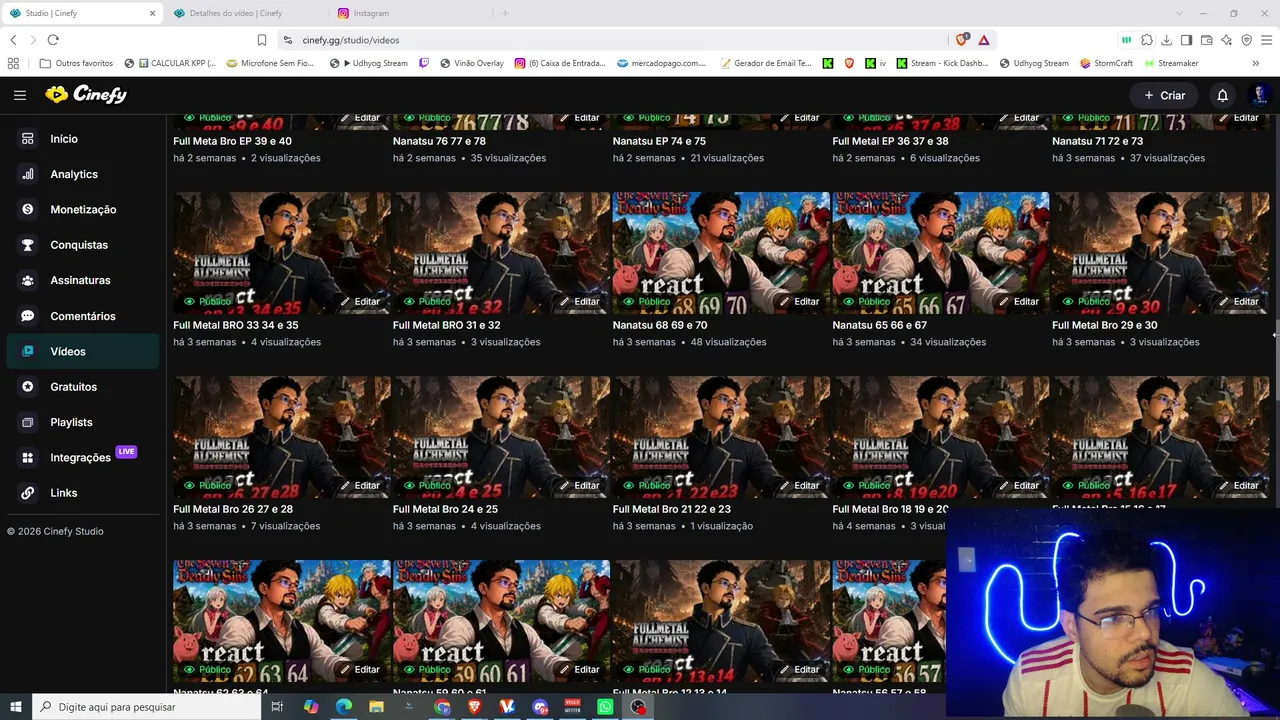This screenshot has height=720, width=1280.
Task: Click the title "Nanatsu EP 74 e 75"
Action: (x=659, y=141)
